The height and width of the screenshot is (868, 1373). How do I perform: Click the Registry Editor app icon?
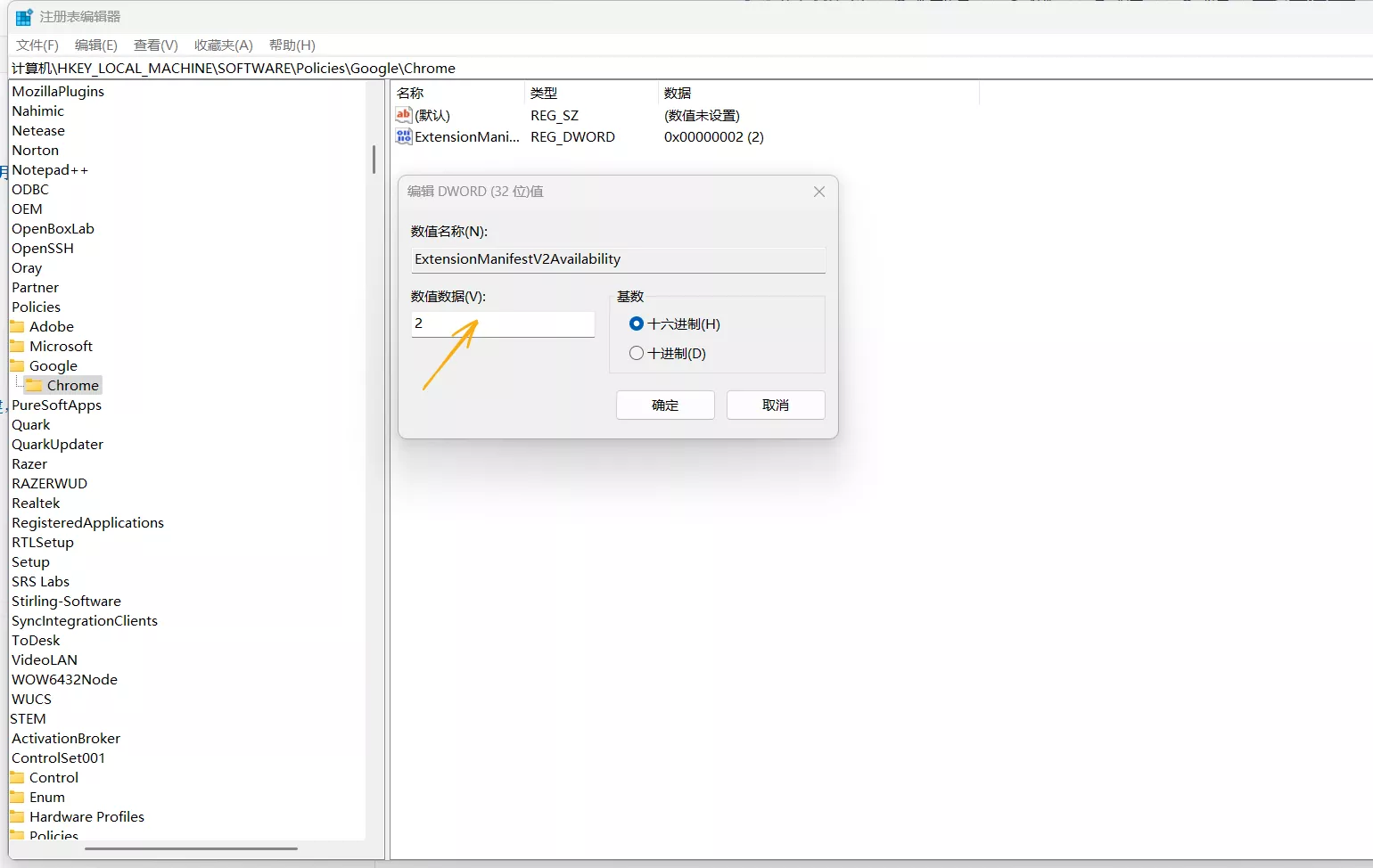(x=24, y=17)
